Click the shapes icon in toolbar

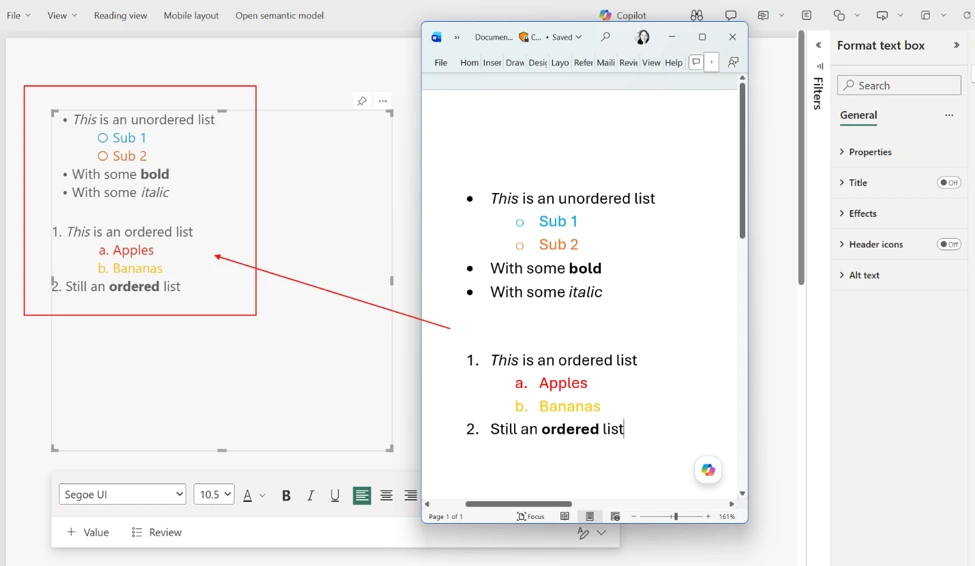coord(839,15)
